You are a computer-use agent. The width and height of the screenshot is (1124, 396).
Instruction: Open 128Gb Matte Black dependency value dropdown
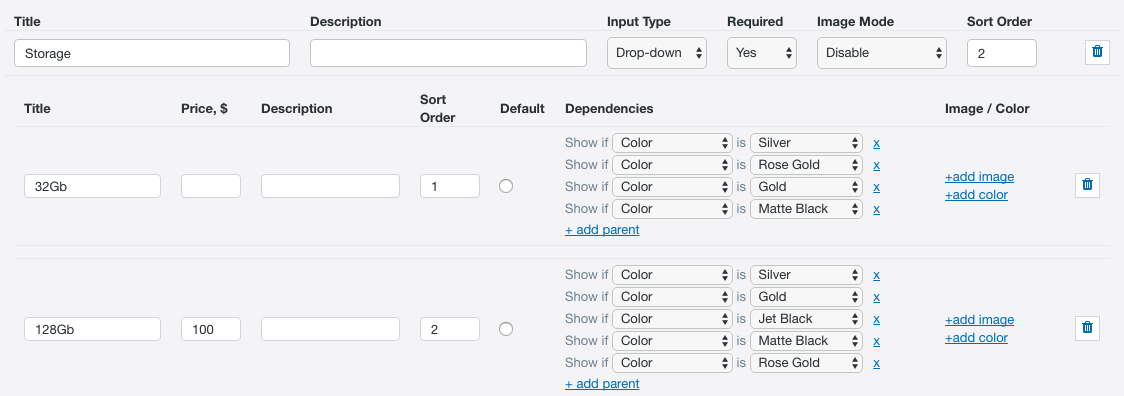[x=806, y=341]
